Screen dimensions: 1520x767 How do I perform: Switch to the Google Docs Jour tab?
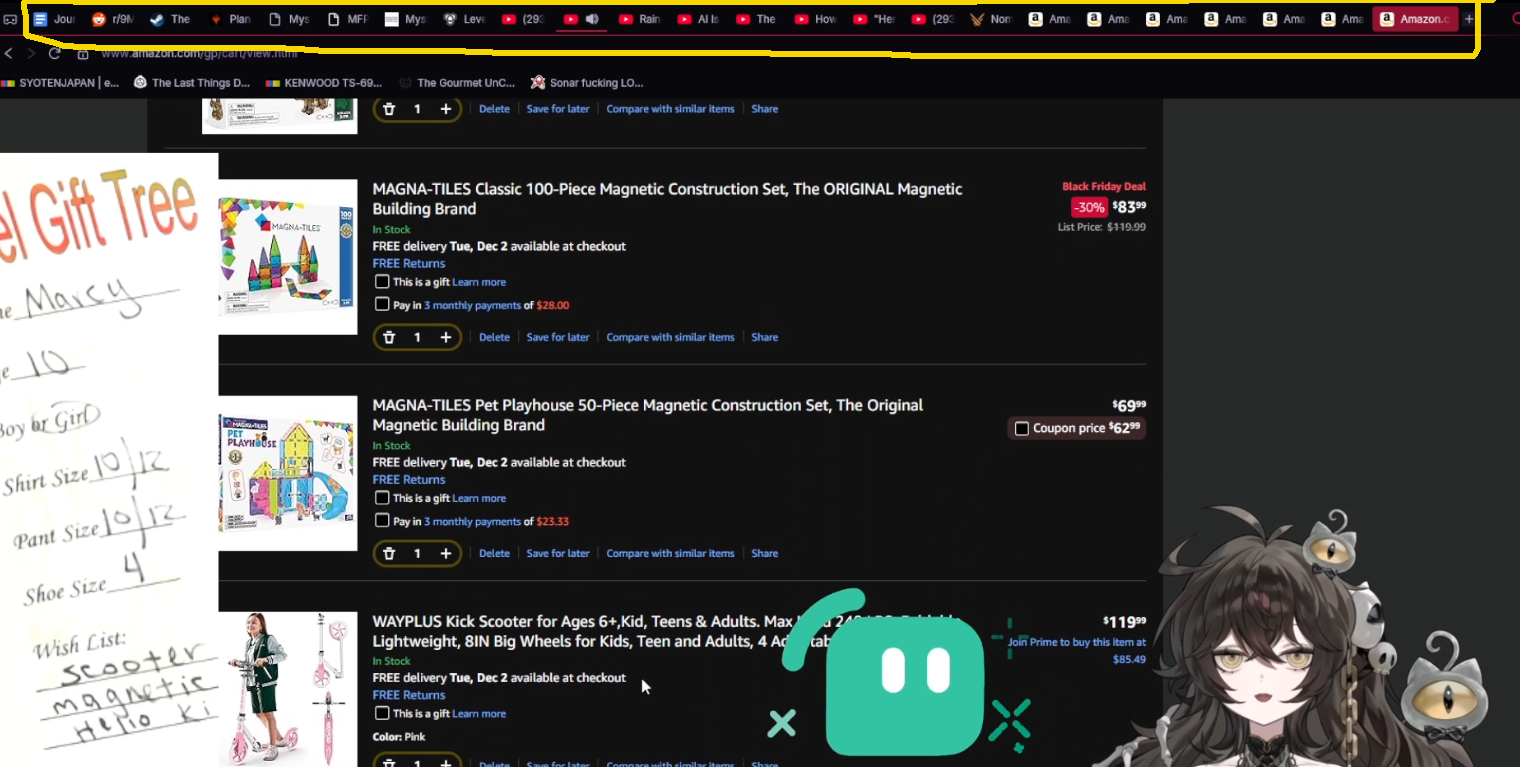point(54,19)
